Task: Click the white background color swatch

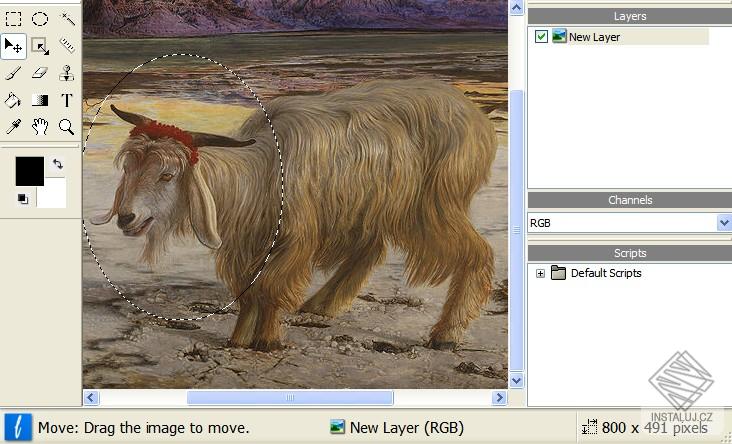Action: (54, 195)
